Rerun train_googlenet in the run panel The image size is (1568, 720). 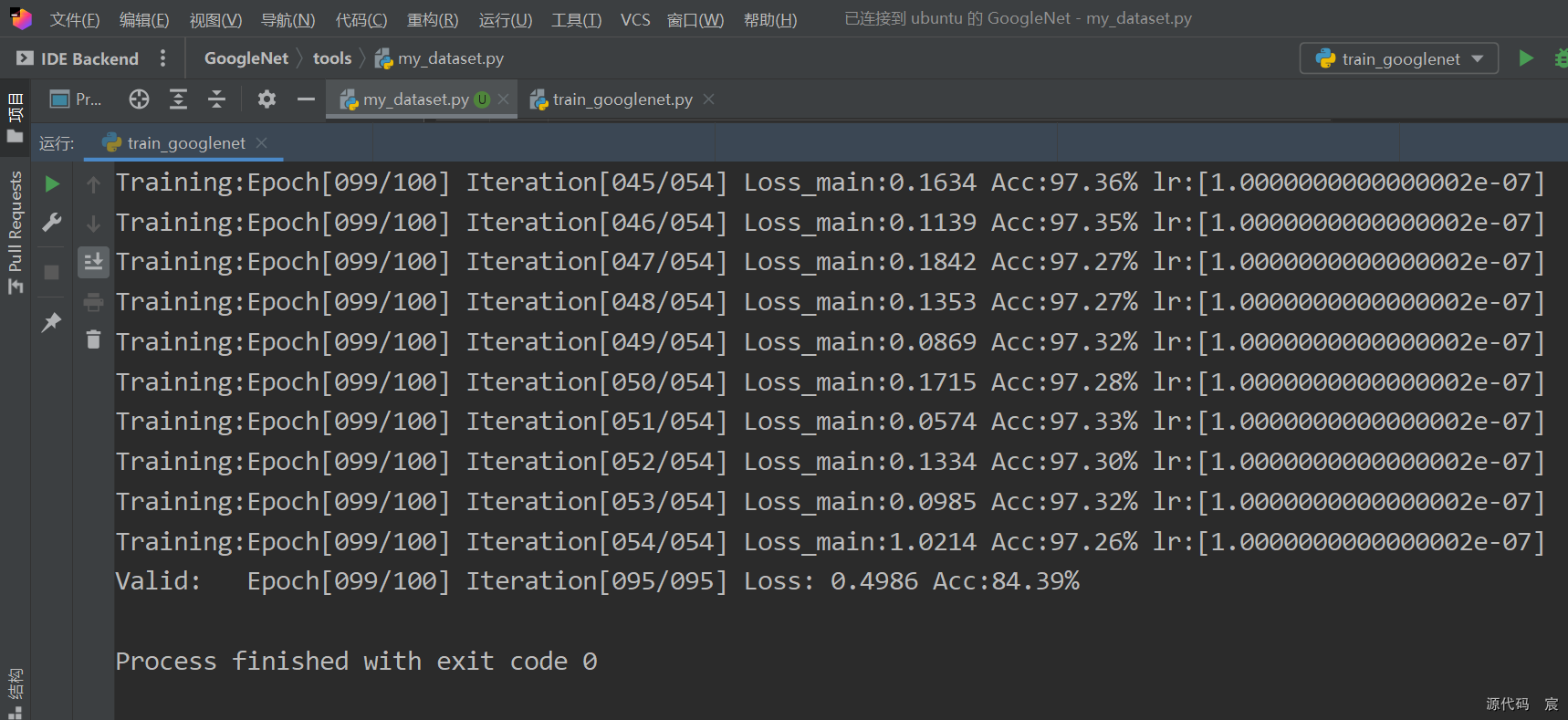coord(52,184)
